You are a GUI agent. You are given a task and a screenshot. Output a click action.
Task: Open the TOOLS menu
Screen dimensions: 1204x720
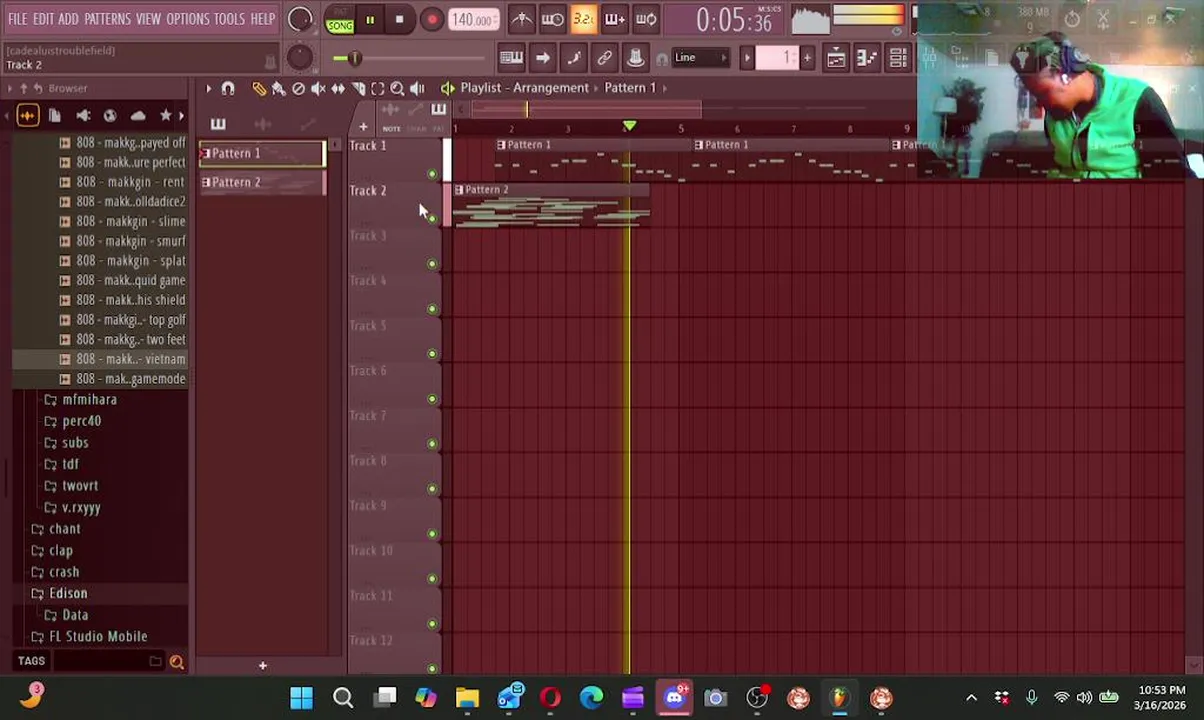point(229,19)
